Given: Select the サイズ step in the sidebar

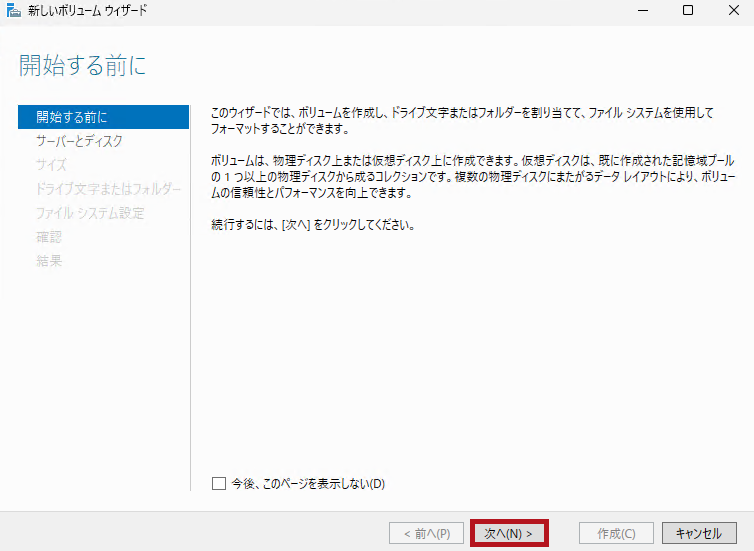Looking at the screenshot, I should [x=51, y=165].
